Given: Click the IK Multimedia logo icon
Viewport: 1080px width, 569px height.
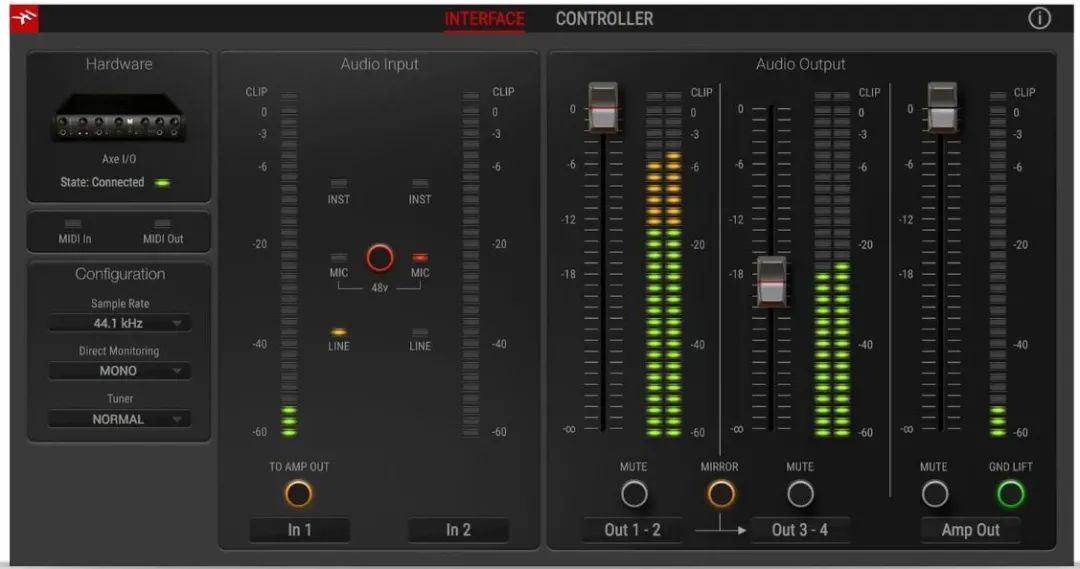Looking at the screenshot, I should pyautogui.click(x=24, y=19).
